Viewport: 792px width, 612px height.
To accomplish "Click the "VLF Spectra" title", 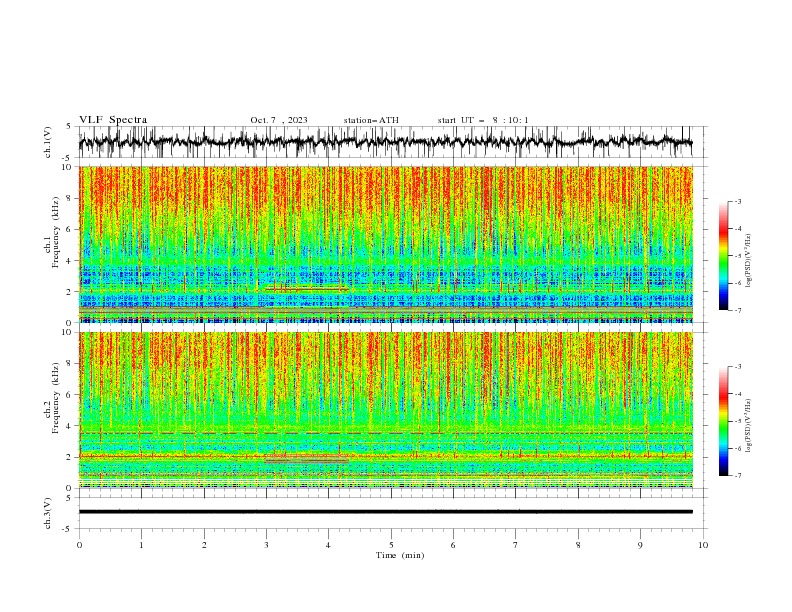I will tap(113, 120).
